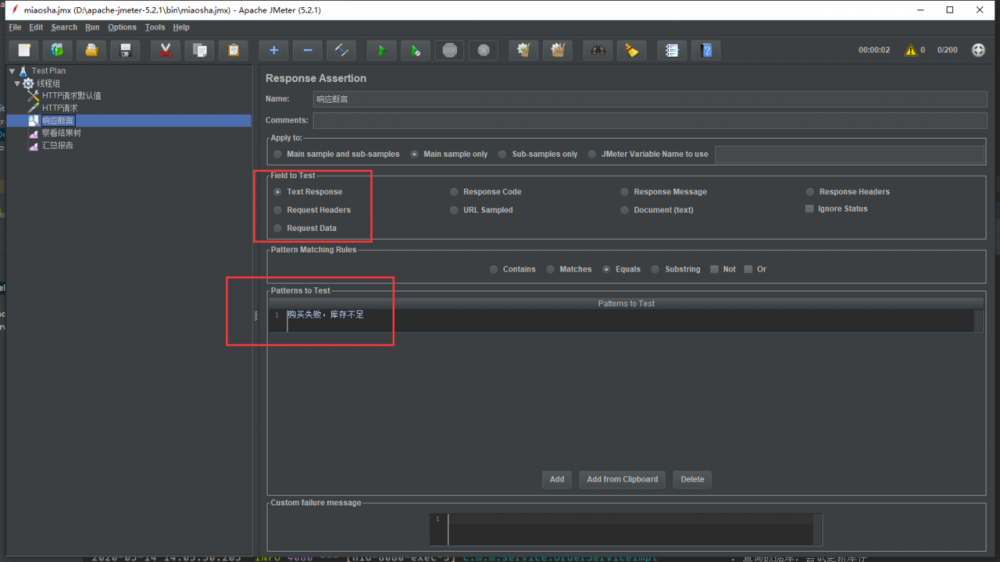Open the Search menu
Viewport: 1000px width, 562px height.
(64, 27)
